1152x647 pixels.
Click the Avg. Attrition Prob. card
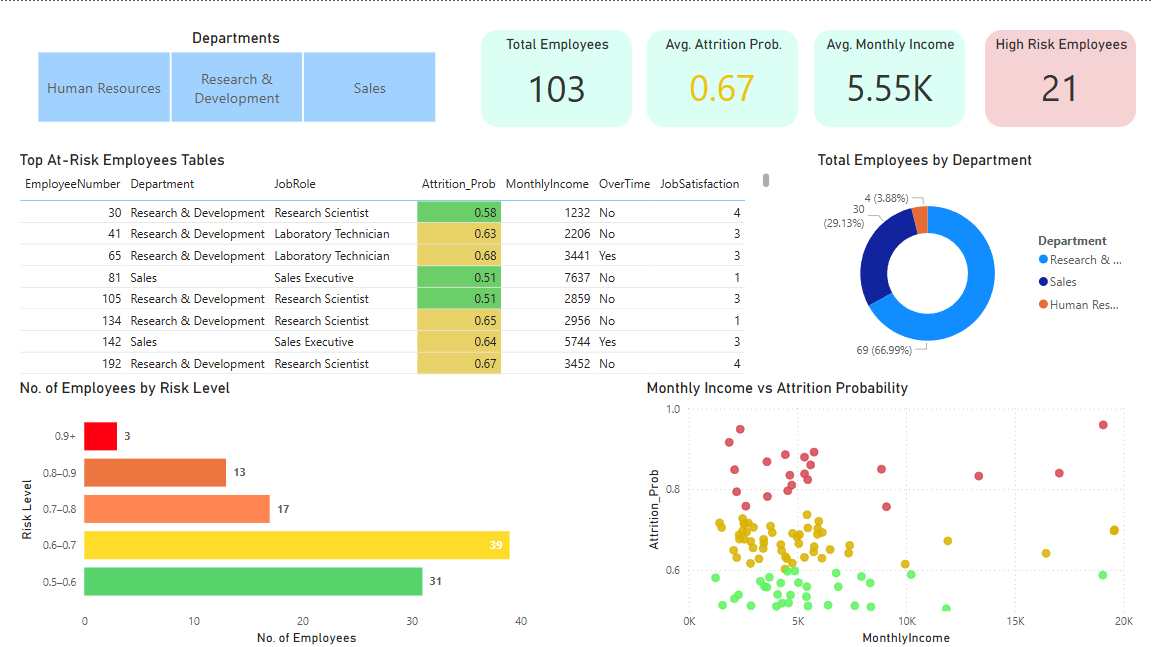click(x=722, y=78)
